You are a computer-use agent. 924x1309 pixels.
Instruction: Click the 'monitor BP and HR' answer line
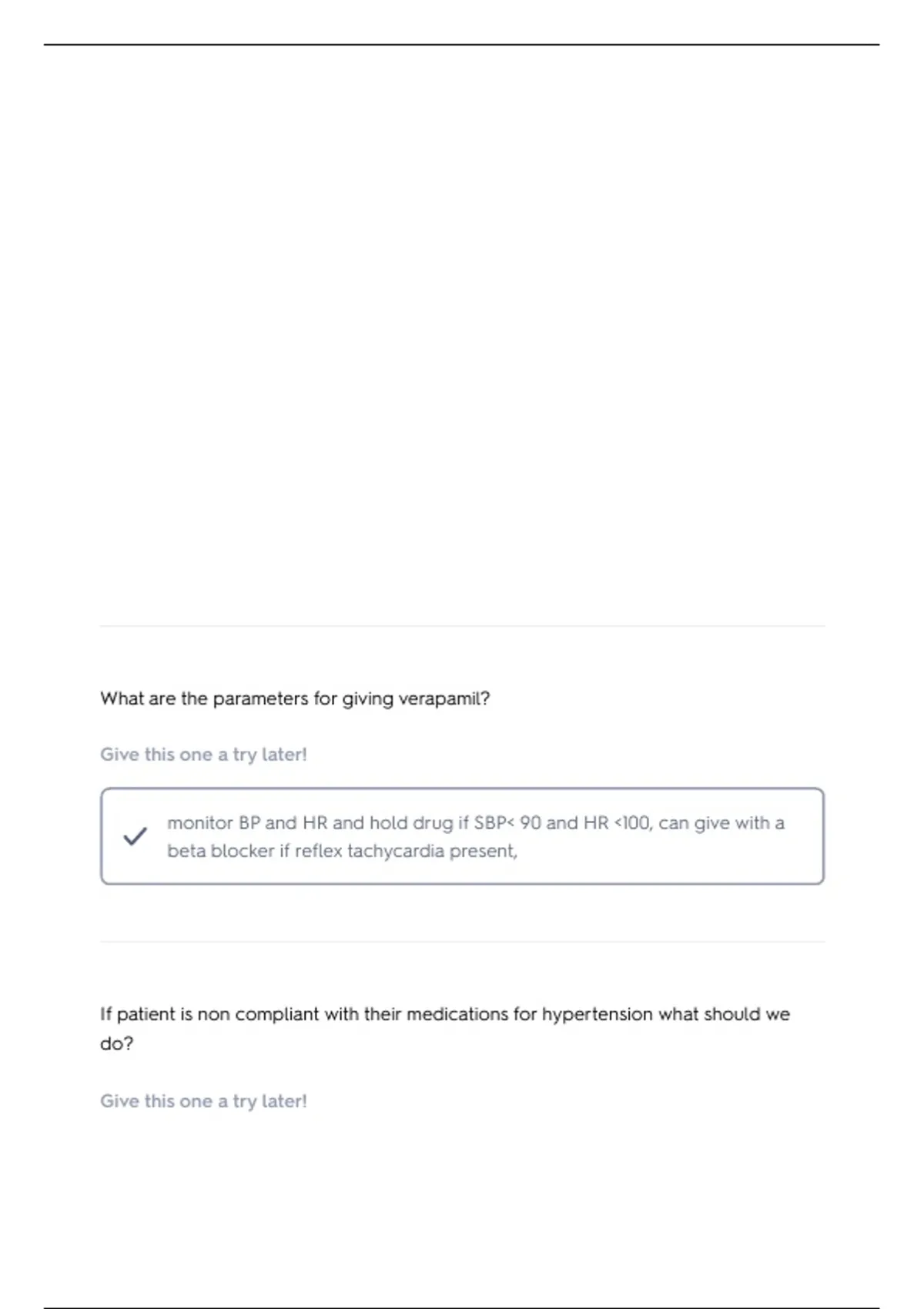tap(475, 823)
